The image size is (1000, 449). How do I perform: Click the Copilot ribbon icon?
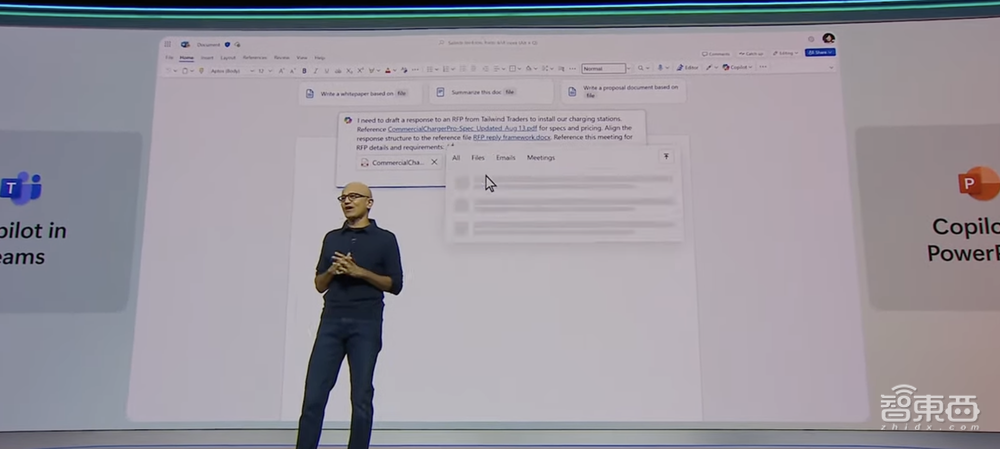pyautogui.click(x=734, y=67)
